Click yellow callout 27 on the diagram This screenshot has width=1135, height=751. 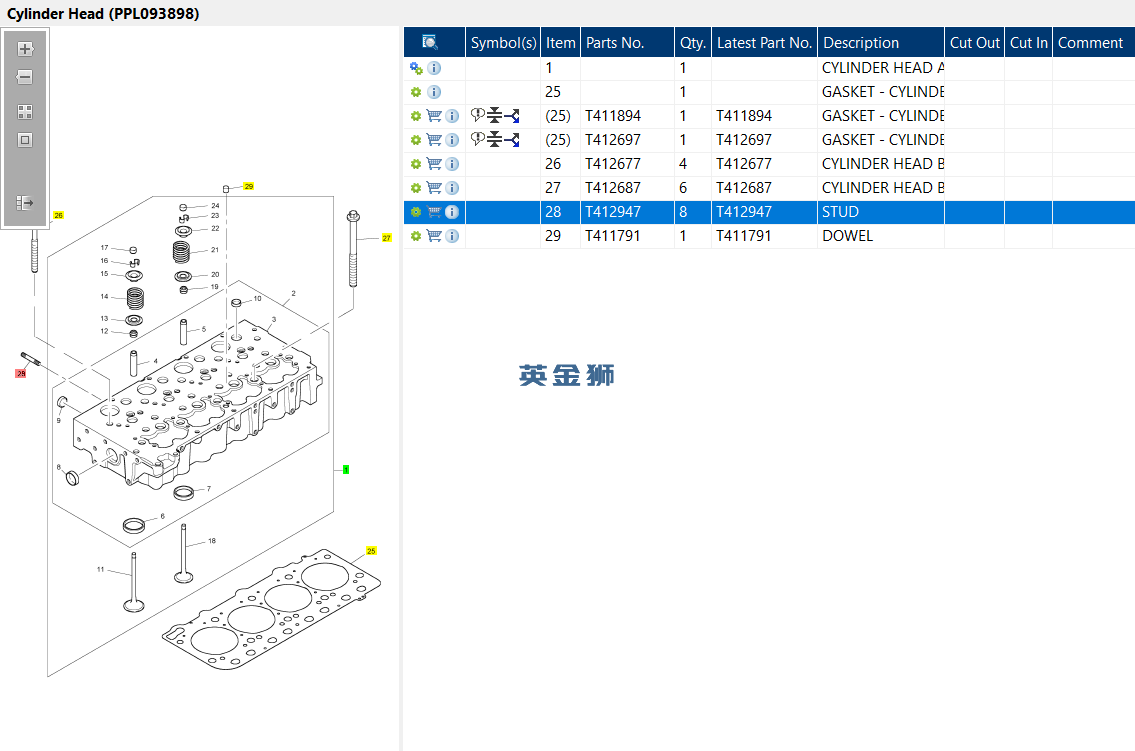386,238
